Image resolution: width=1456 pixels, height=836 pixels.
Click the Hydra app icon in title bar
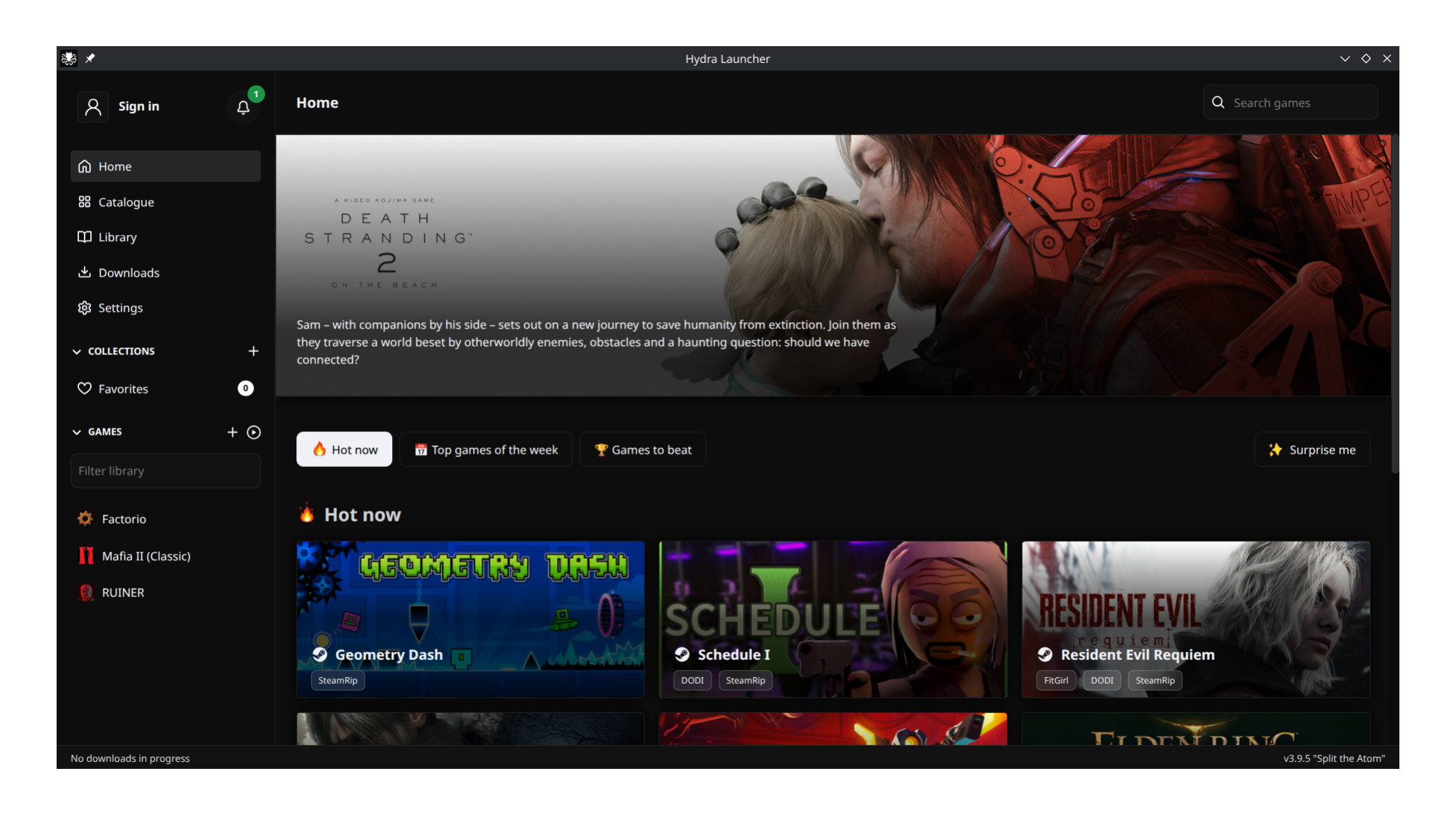69,59
